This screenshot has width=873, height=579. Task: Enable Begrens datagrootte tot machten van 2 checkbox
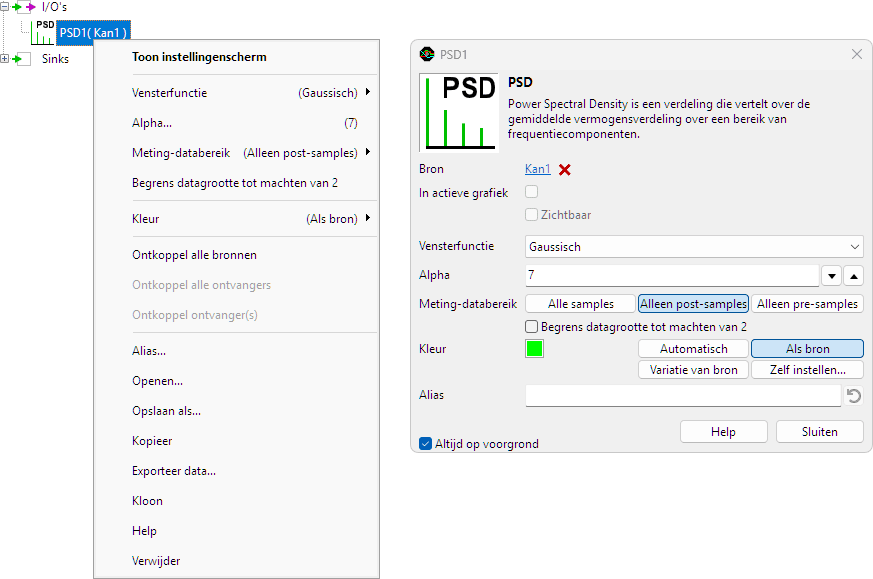click(532, 326)
